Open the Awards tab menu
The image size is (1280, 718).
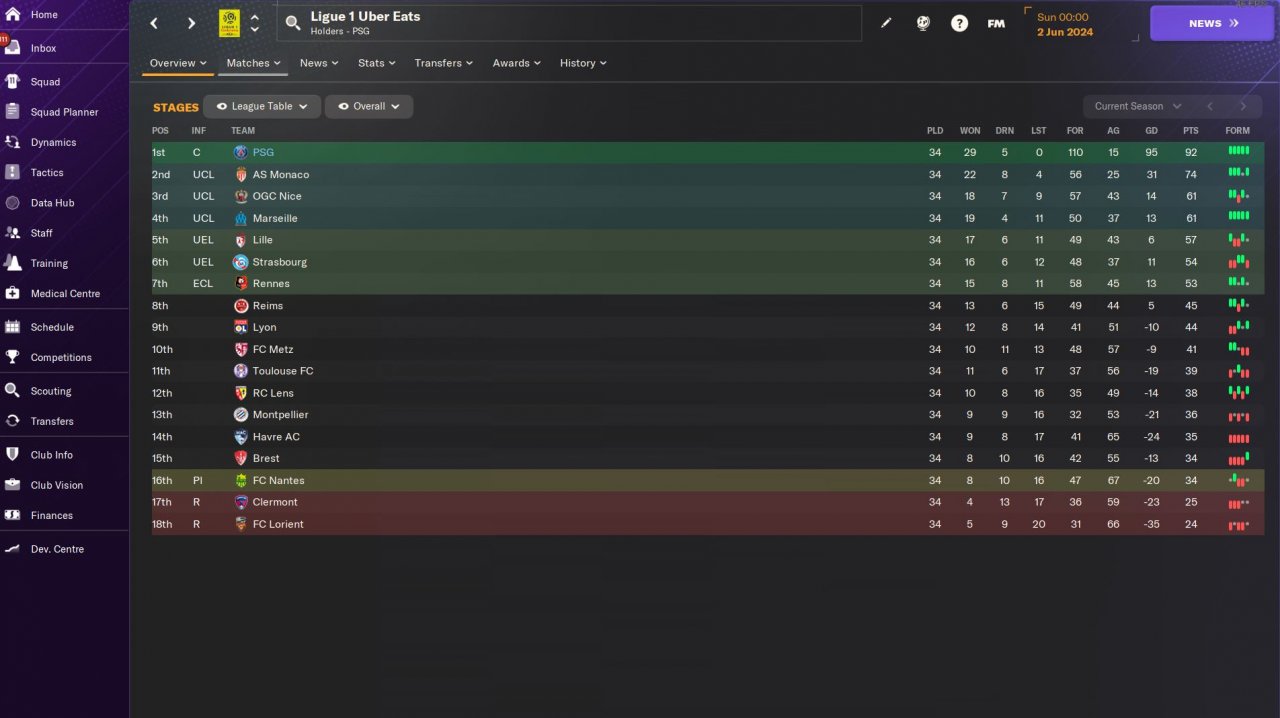tap(516, 63)
